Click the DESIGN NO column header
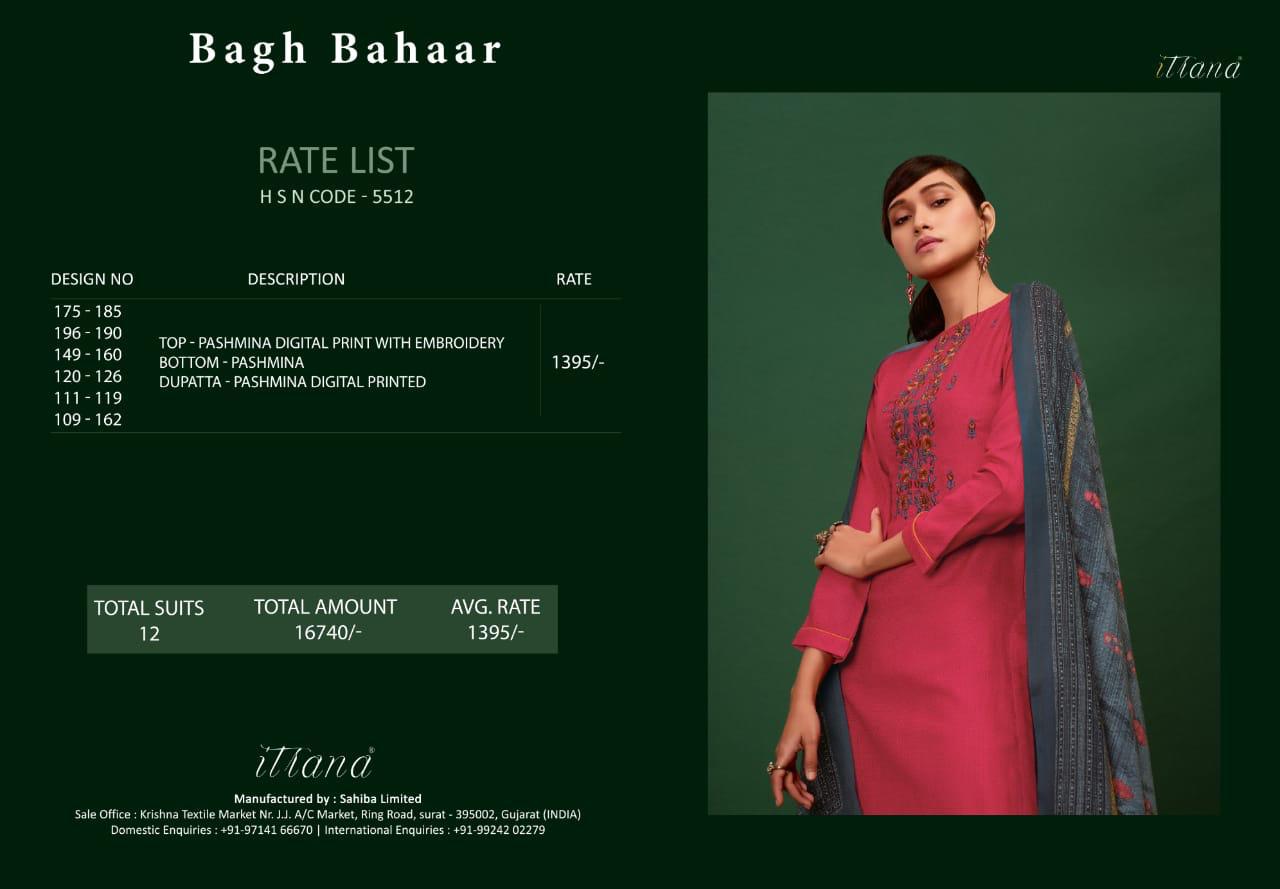Screen dimensions: 1280x889 [x=92, y=279]
